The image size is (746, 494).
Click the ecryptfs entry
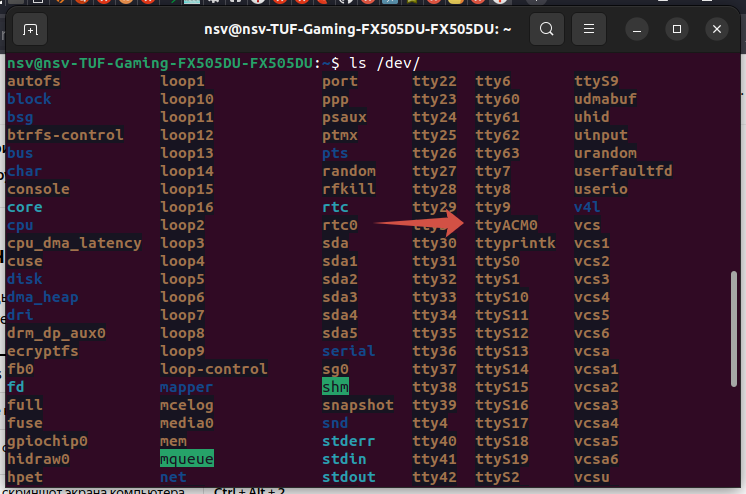click(x=43, y=351)
